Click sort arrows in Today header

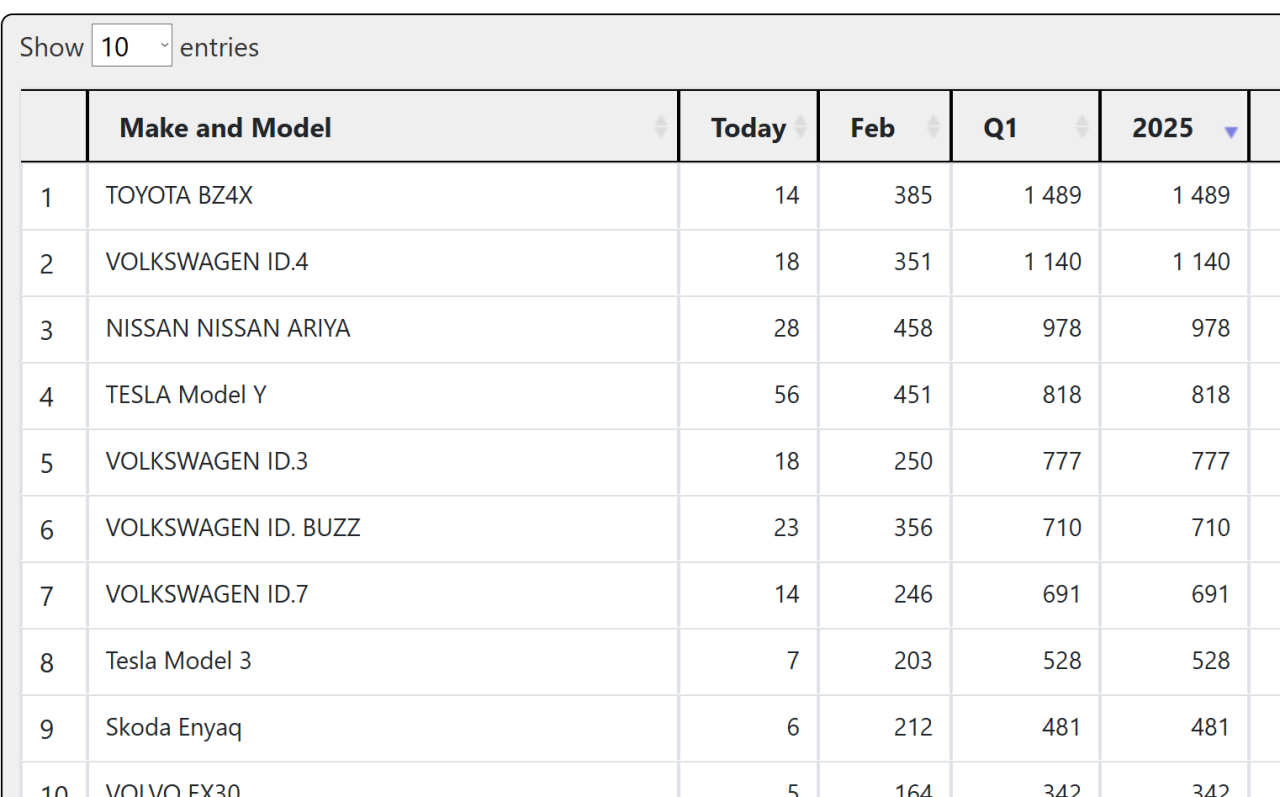801,127
